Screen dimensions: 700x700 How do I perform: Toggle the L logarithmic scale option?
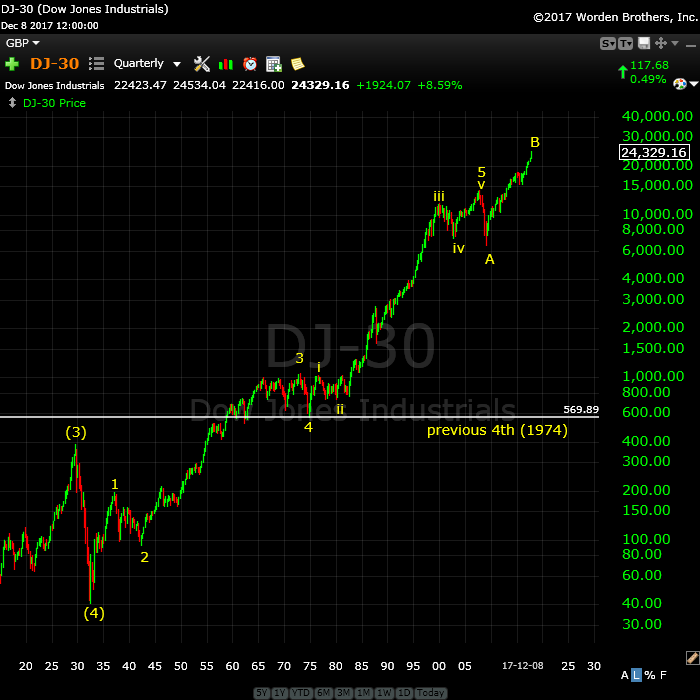pyautogui.click(x=636, y=675)
